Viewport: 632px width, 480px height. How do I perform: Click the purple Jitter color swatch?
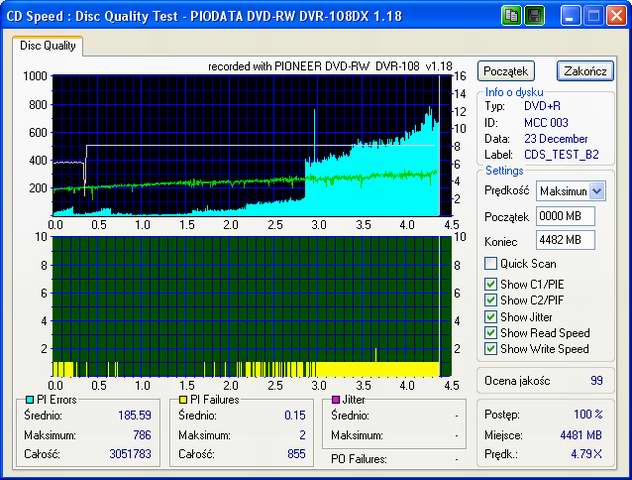pos(335,400)
